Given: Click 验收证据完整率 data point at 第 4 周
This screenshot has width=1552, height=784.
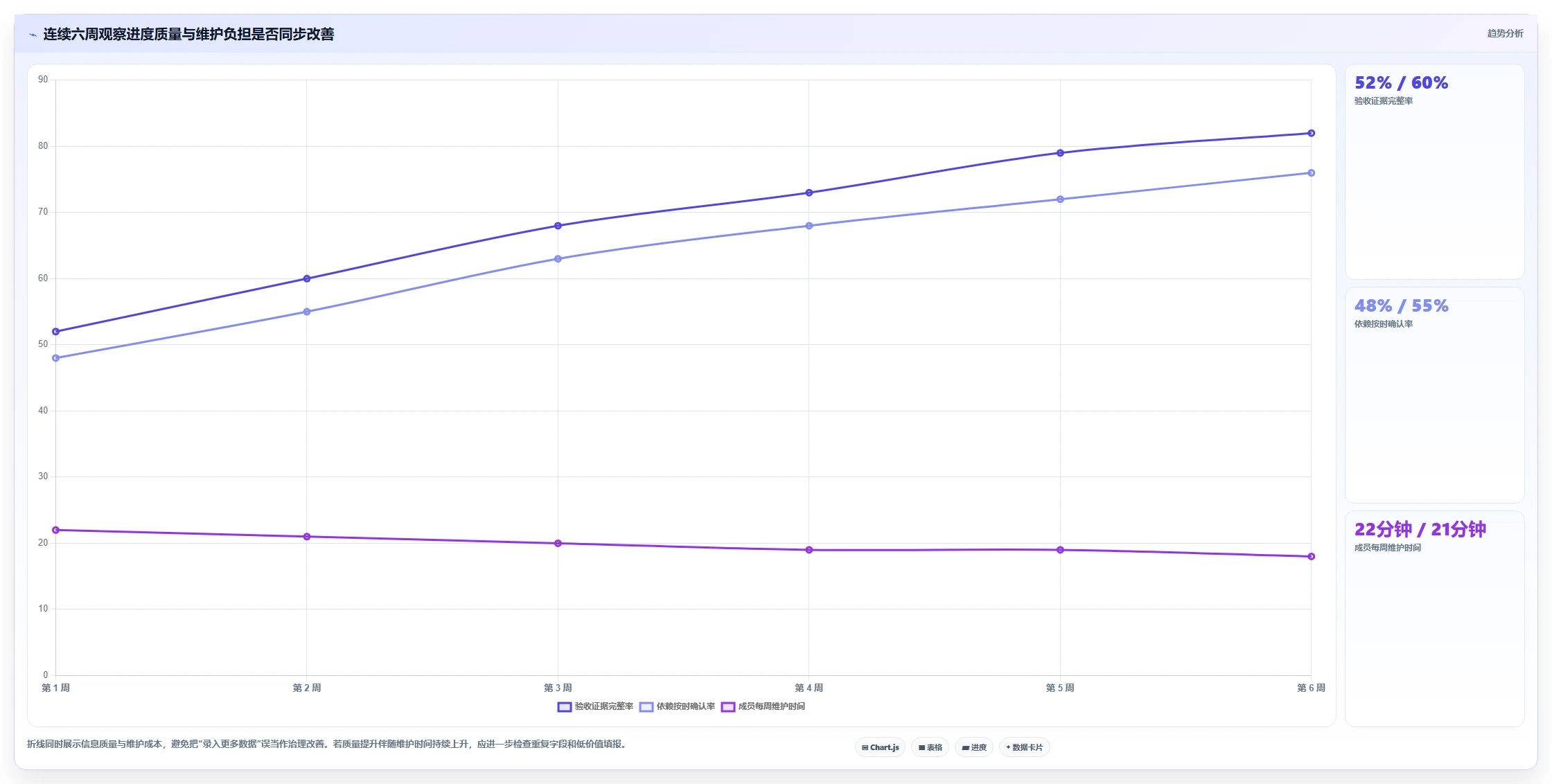Looking at the screenshot, I should [x=809, y=193].
